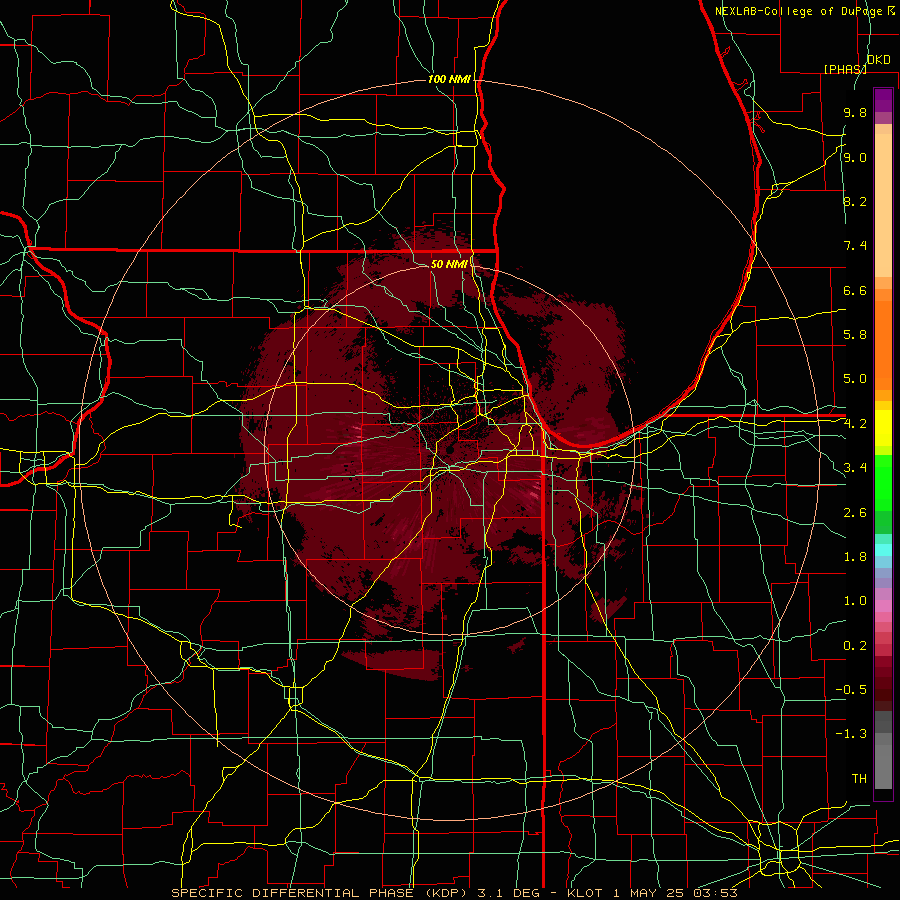Click the 2.6 scale value
900x900 pixels.
pyautogui.click(x=855, y=513)
